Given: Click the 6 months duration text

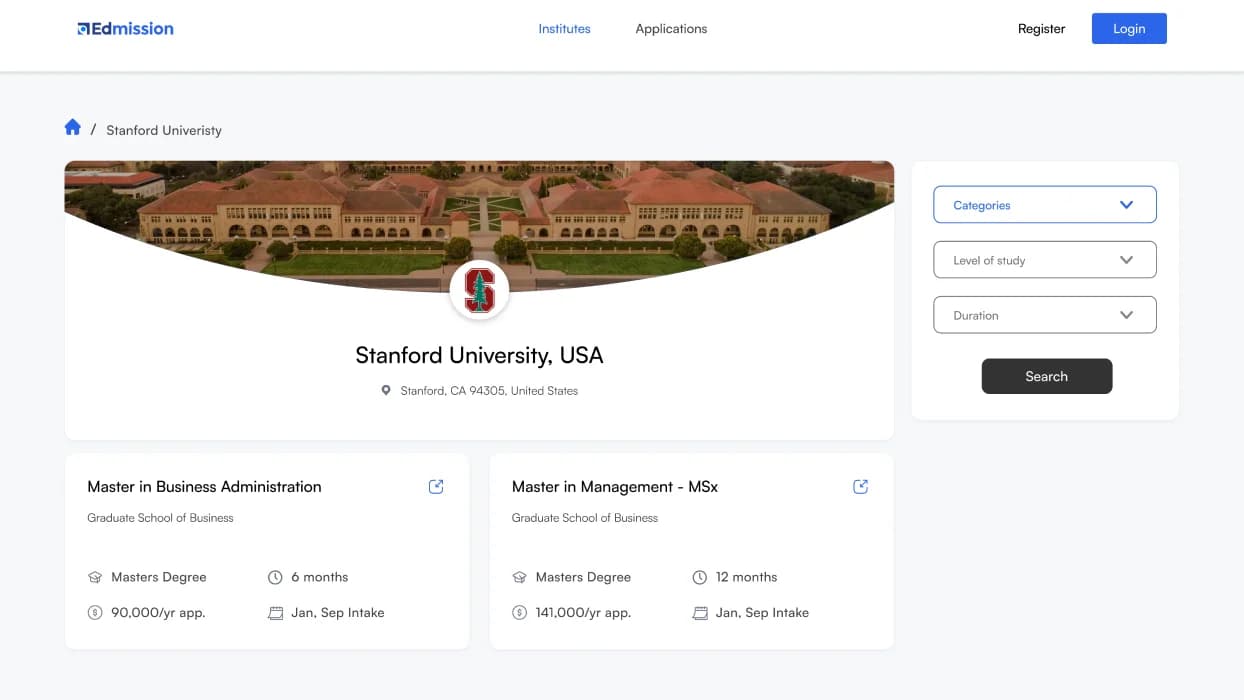Looking at the screenshot, I should [320, 577].
